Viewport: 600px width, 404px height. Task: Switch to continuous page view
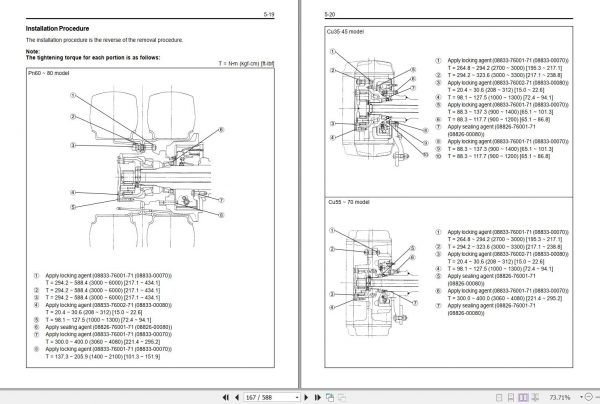click(511, 397)
